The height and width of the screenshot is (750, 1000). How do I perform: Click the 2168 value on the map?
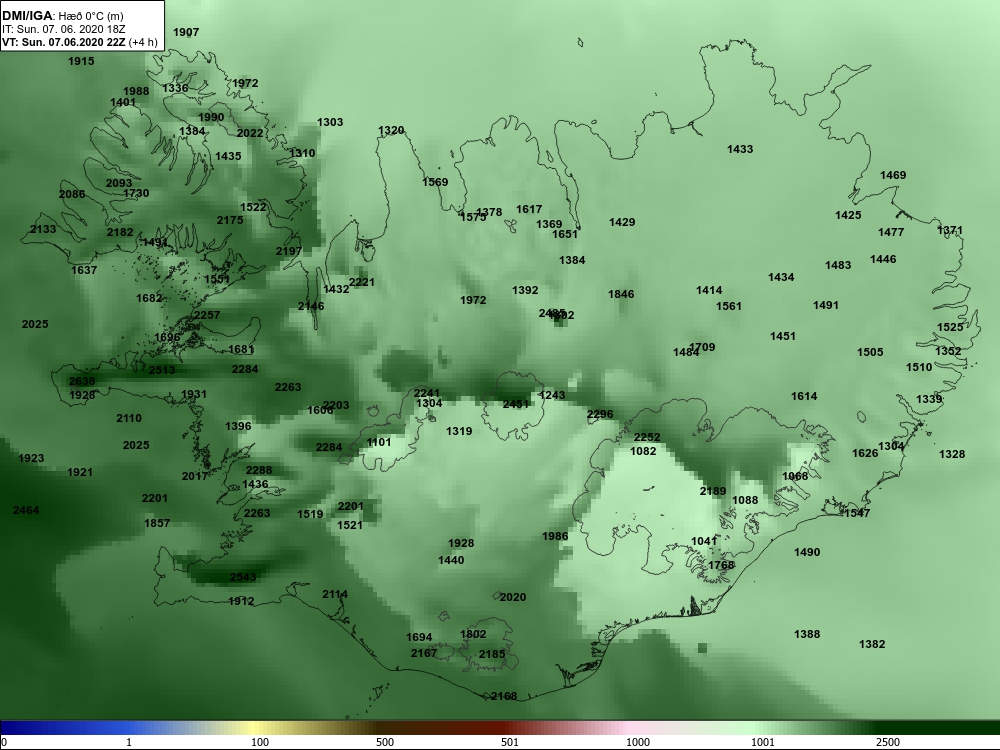coord(504,696)
